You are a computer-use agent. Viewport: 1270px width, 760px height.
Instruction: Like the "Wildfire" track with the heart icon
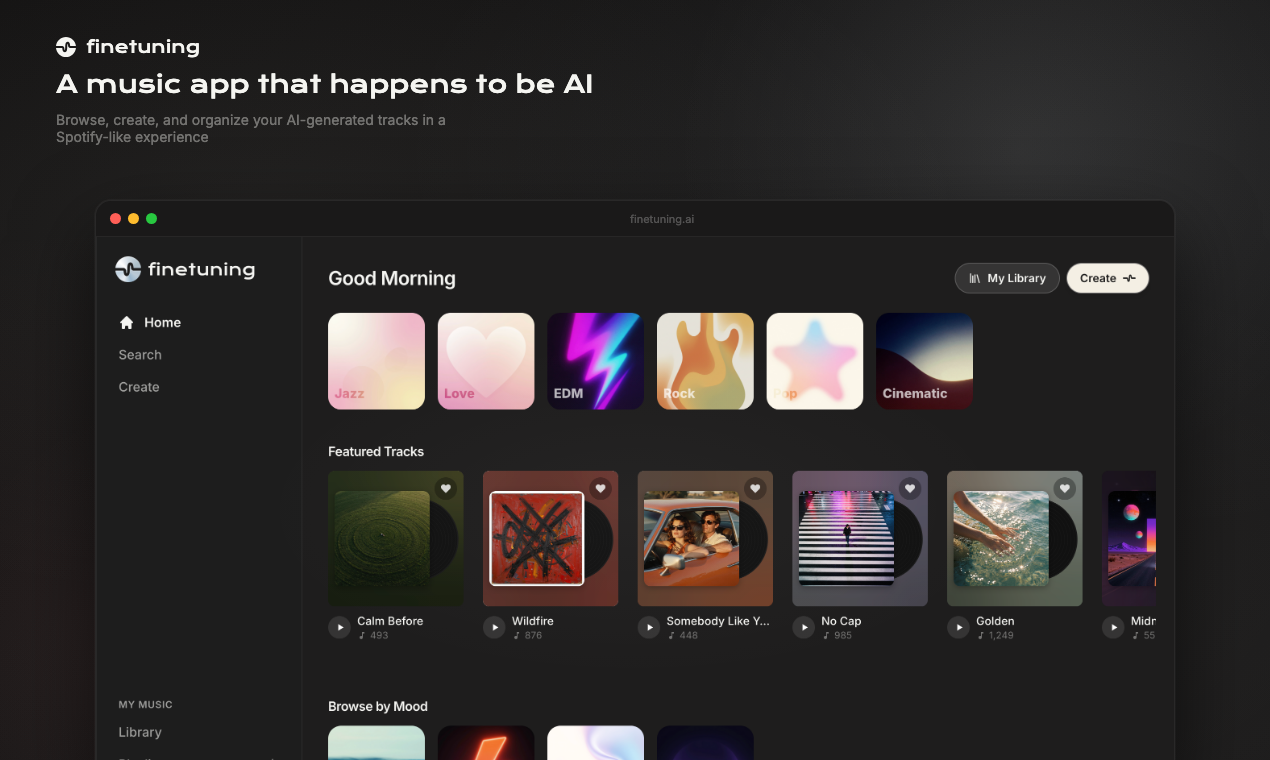point(600,488)
